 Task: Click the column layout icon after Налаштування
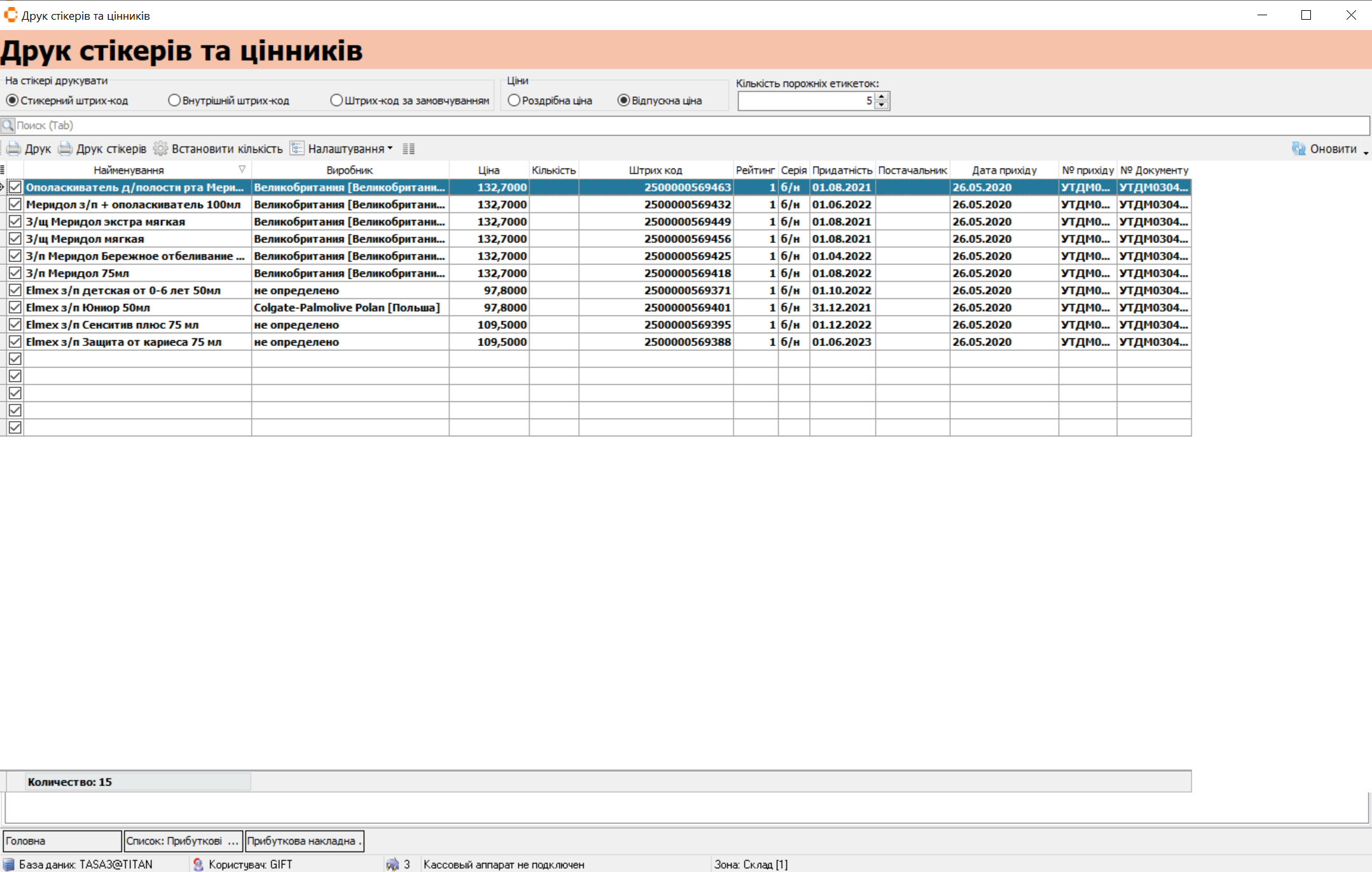coord(408,149)
